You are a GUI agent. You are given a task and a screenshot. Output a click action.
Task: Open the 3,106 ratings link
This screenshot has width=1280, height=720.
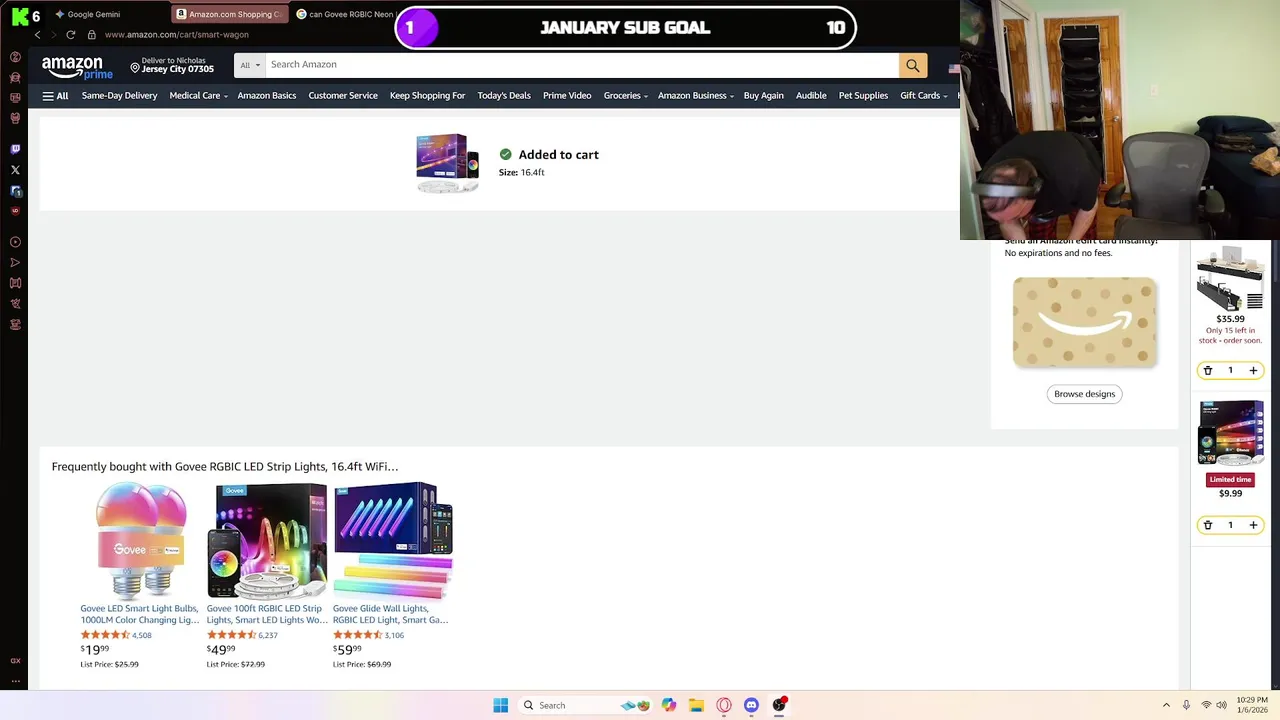[x=394, y=635]
